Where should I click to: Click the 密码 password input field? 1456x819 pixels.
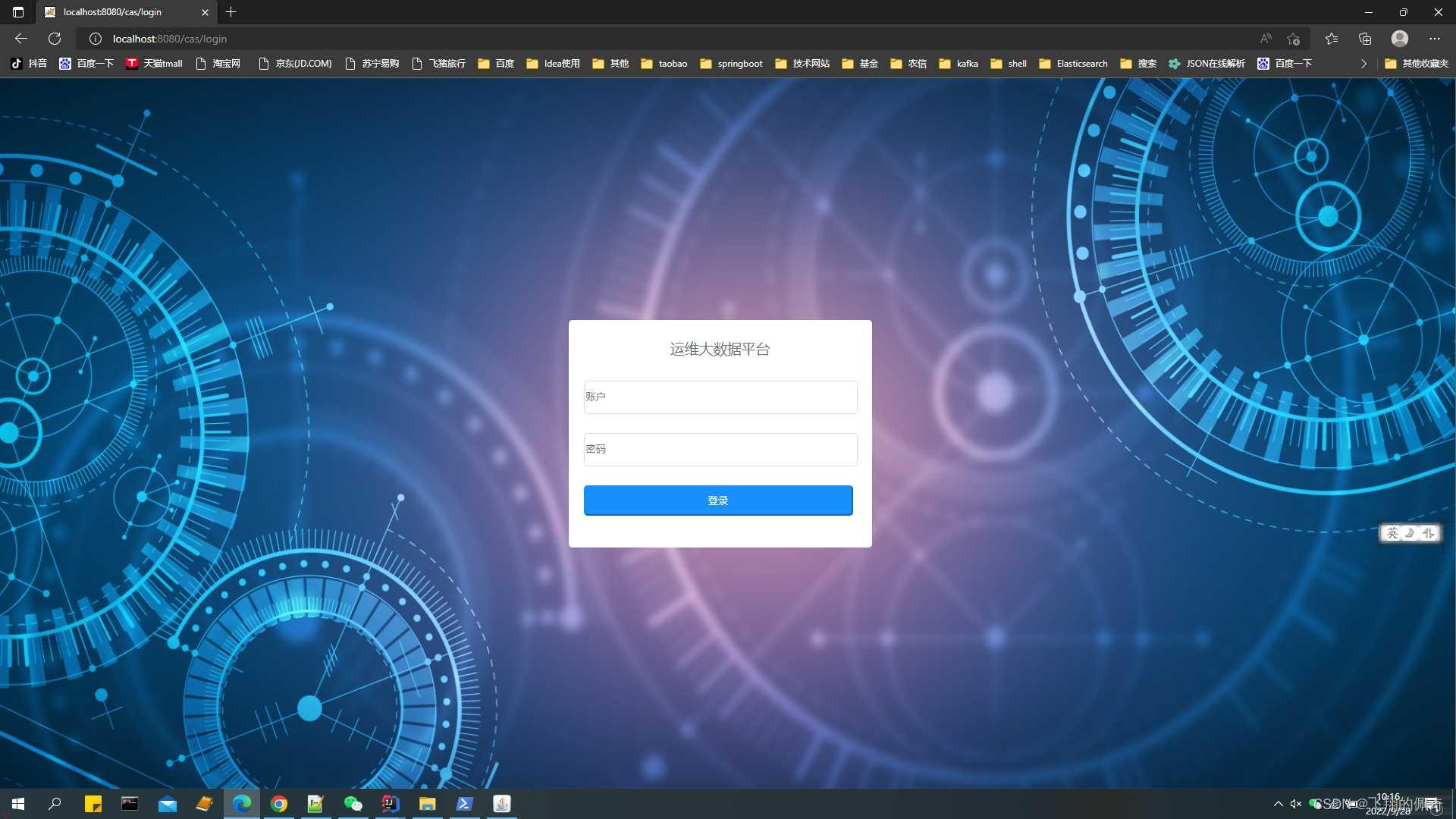720,450
